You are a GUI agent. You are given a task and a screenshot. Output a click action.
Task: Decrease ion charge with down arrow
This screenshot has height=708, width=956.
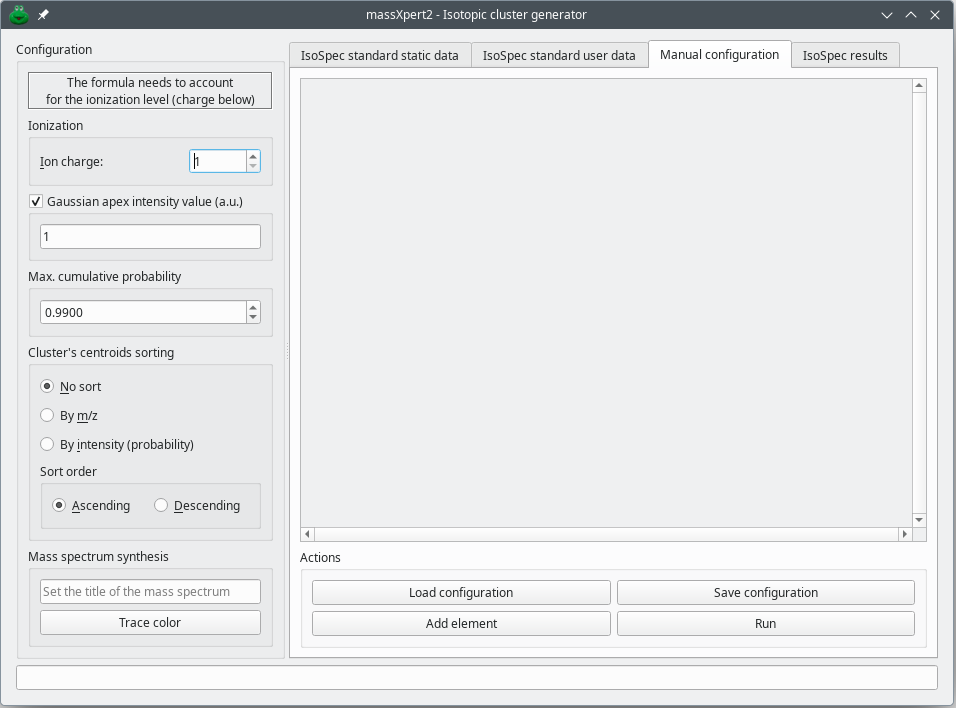tap(253, 166)
